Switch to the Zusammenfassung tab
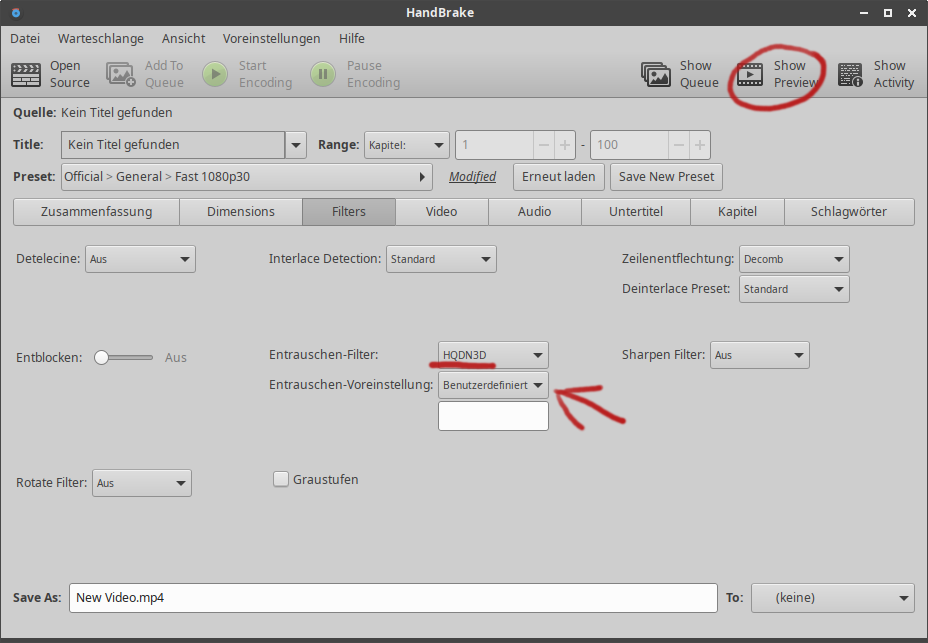Image resolution: width=928 pixels, height=643 pixels. pyautogui.click(x=96, y=212)
